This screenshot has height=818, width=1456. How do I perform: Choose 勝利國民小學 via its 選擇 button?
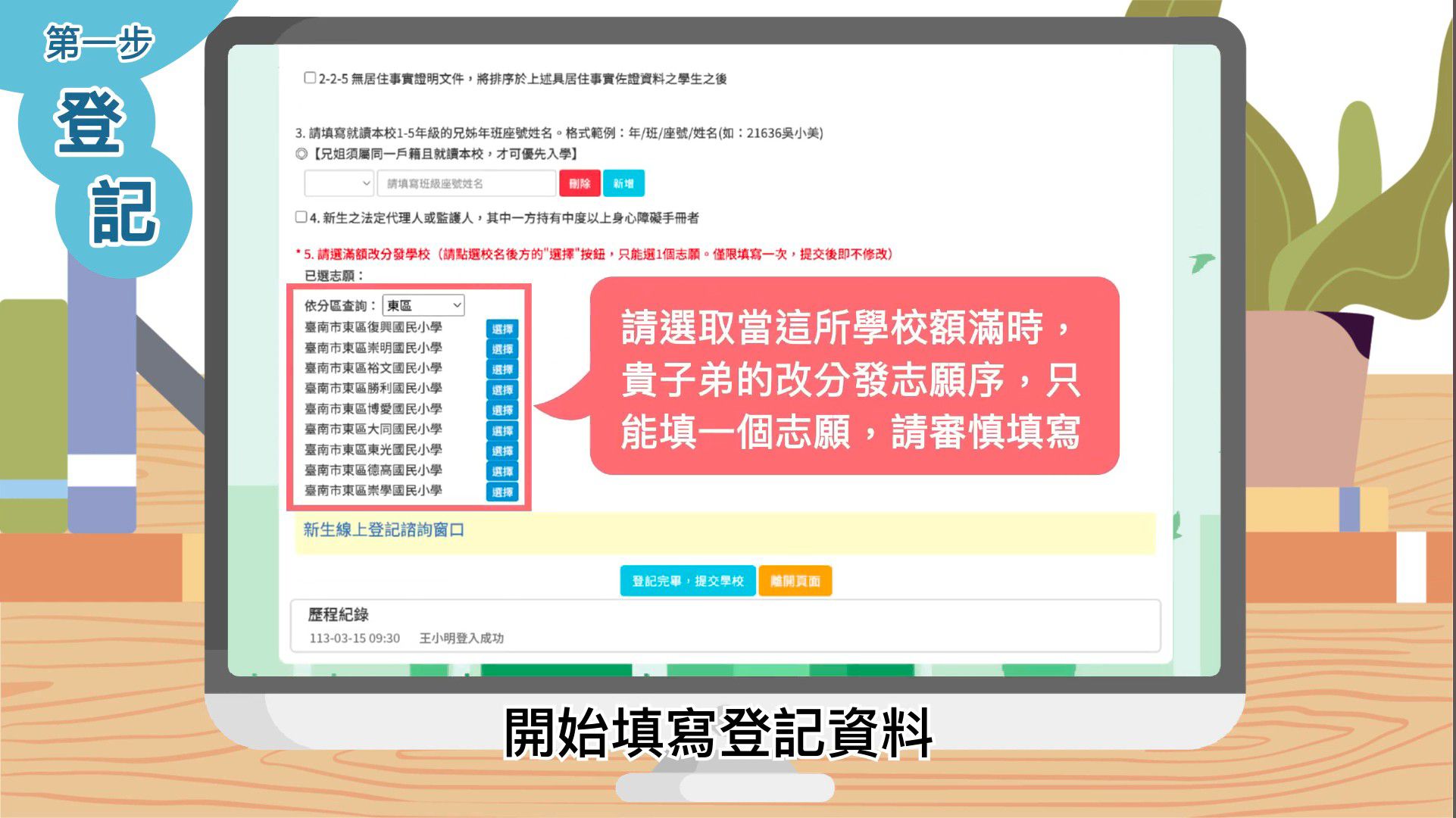(x=502, y=390)
